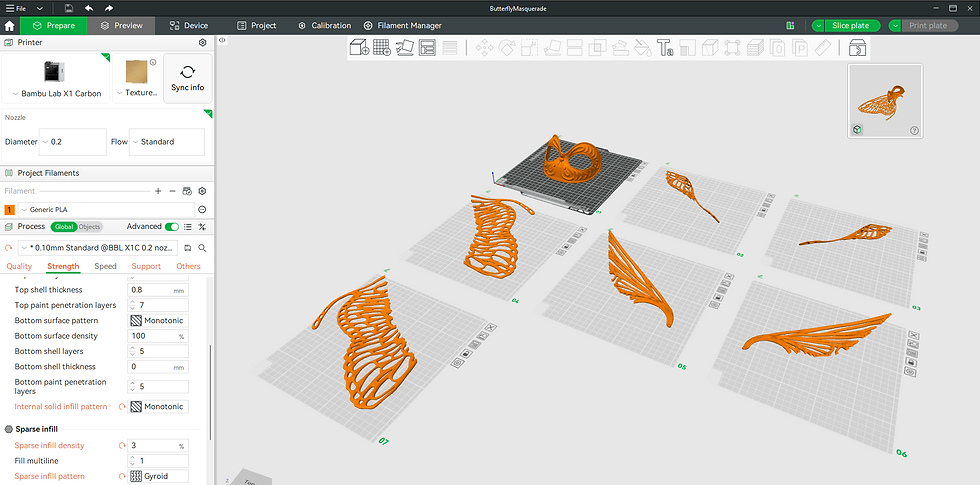Screen dimensions: 980x485
Task: Click the list icon beside Advanced toggle
Action: click(188, 226)
